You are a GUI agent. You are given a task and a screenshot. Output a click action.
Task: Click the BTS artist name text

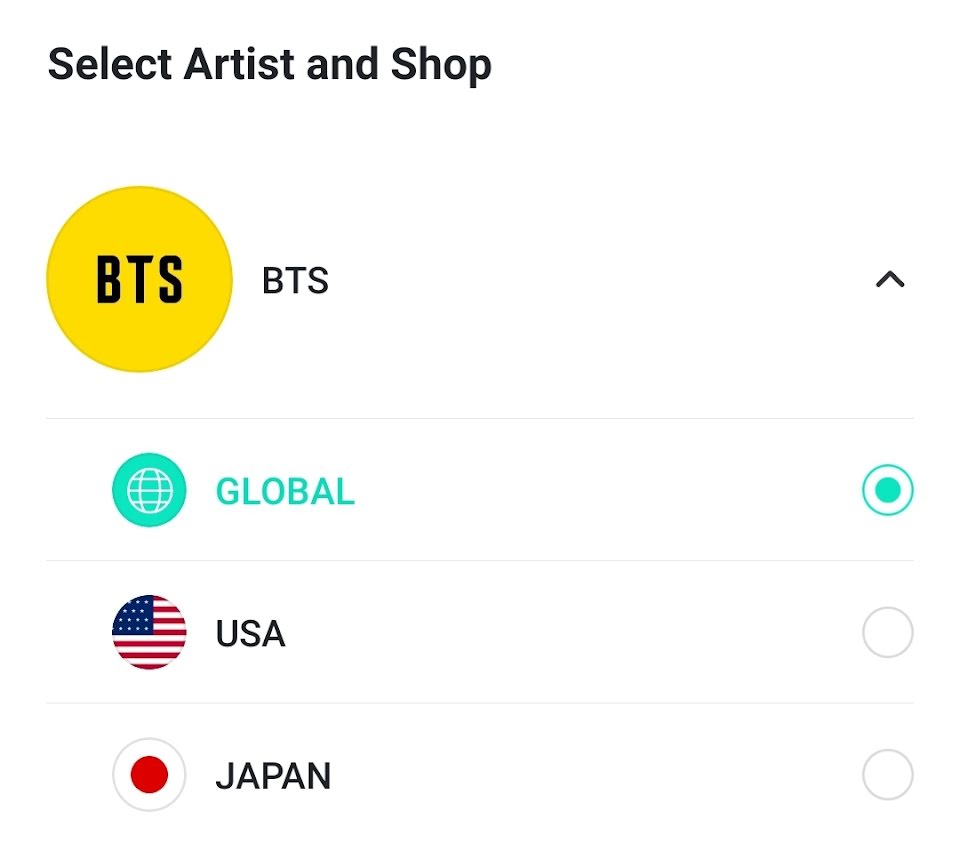coord(295,281)
